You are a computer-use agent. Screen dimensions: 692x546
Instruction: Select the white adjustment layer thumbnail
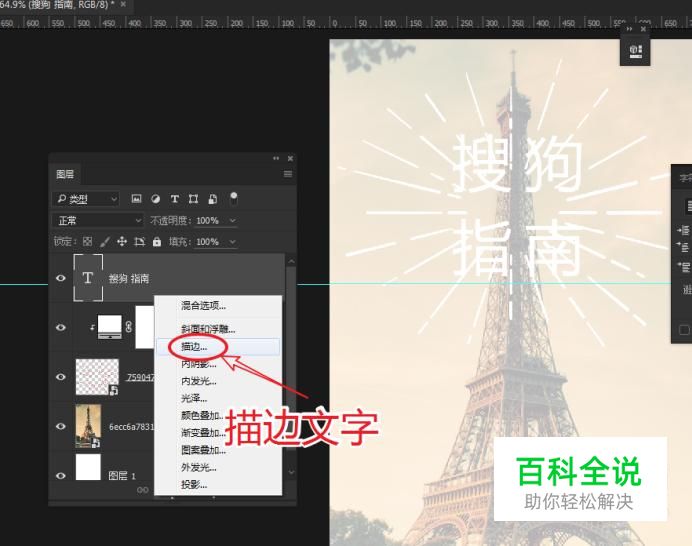[x=109, y=327]
